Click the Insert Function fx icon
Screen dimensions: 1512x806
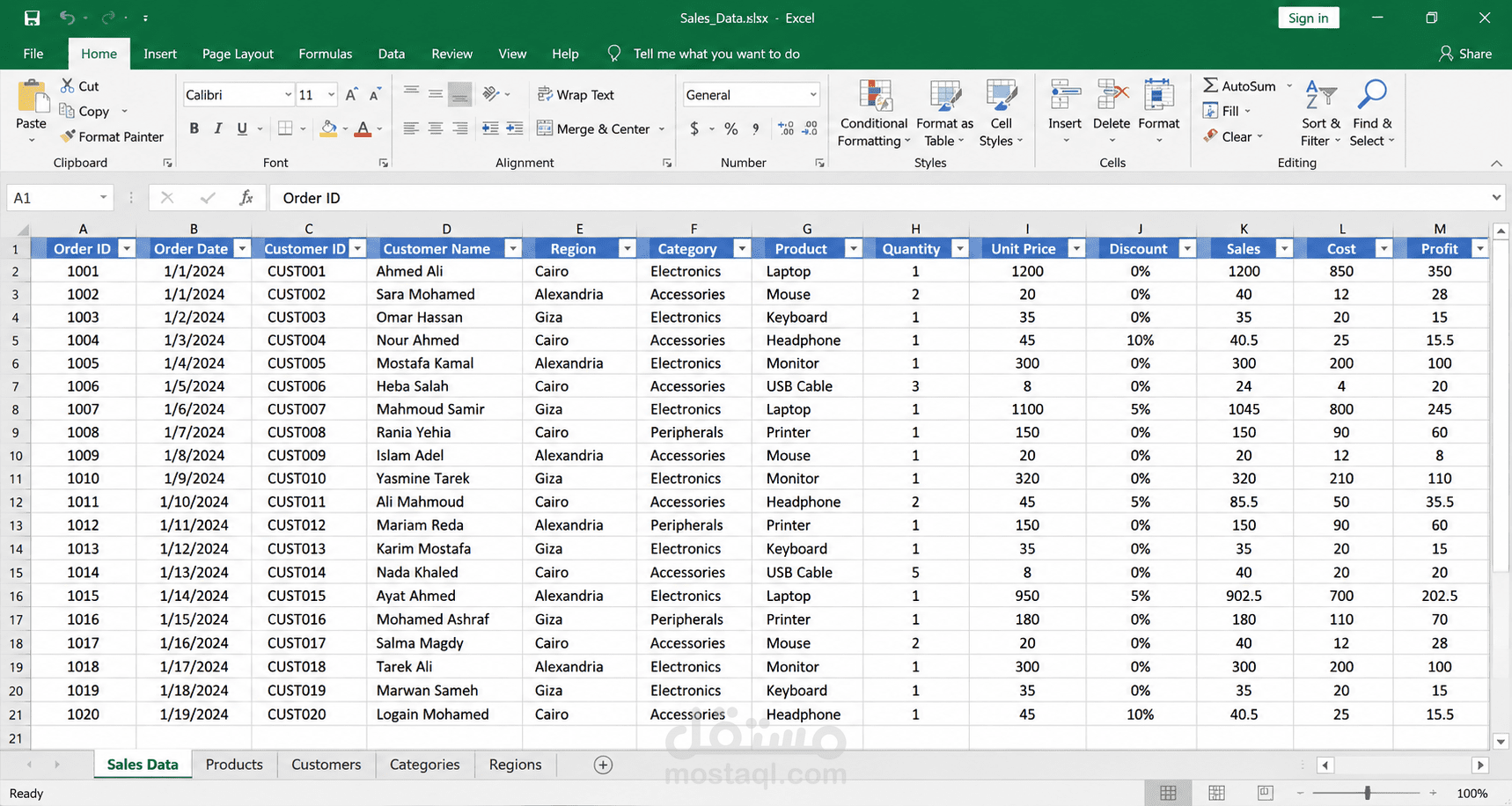click(246, 198)
